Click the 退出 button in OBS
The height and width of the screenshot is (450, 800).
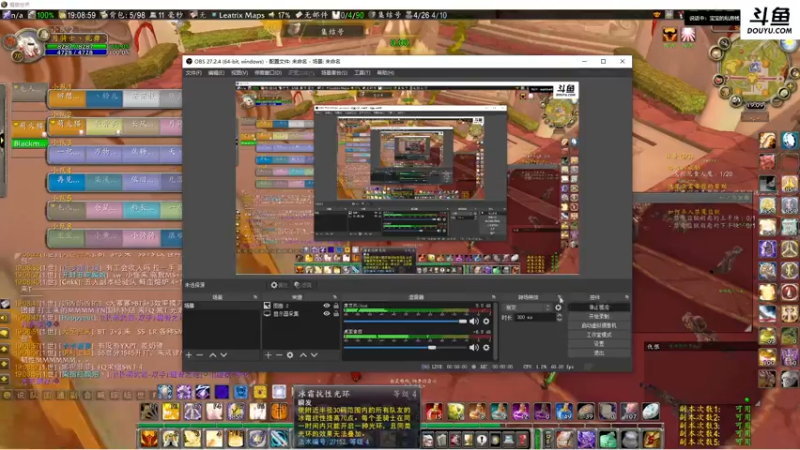(x=599, y=353)
